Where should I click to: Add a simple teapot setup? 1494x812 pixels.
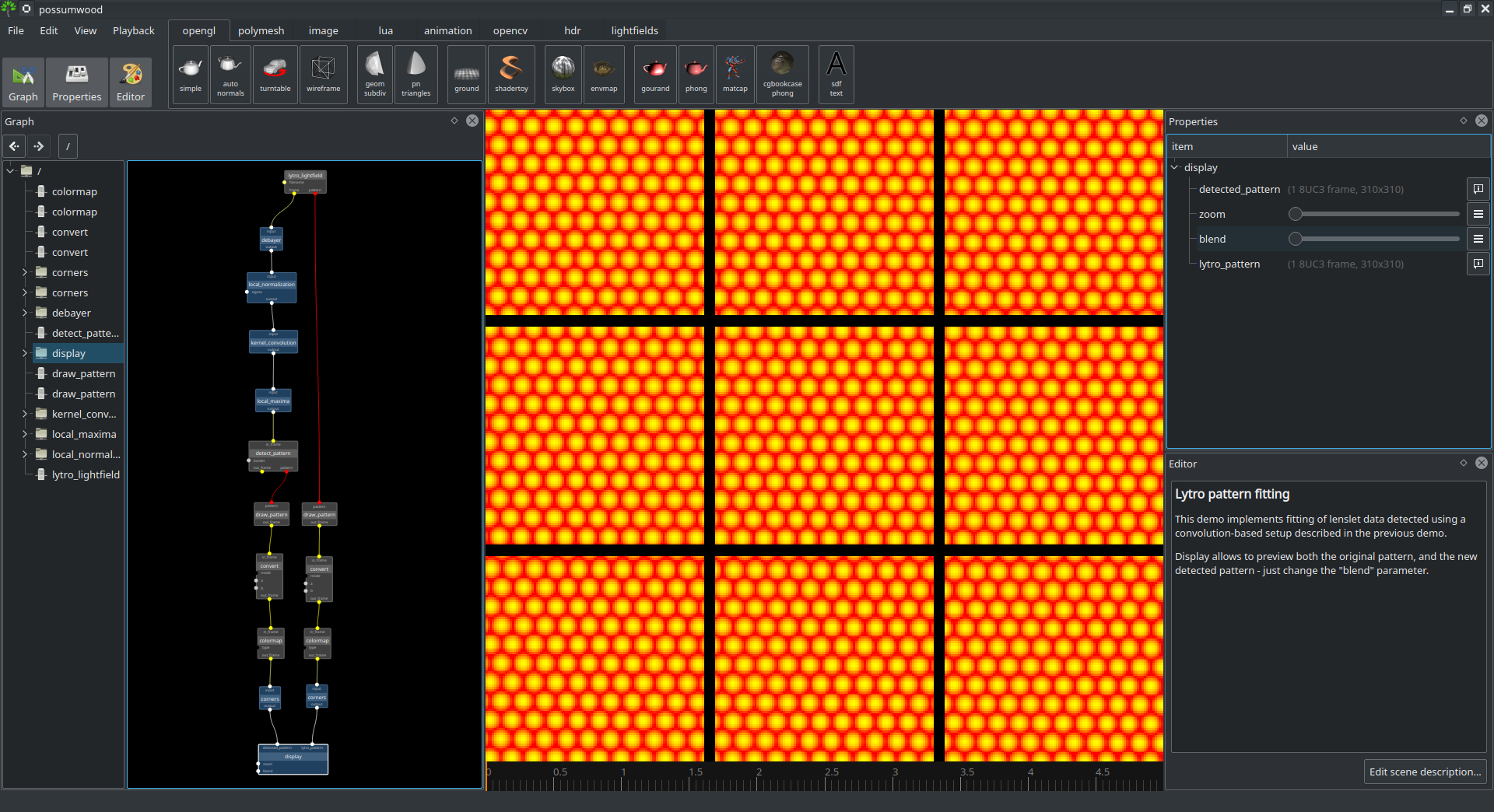click(x=191, y=75)
